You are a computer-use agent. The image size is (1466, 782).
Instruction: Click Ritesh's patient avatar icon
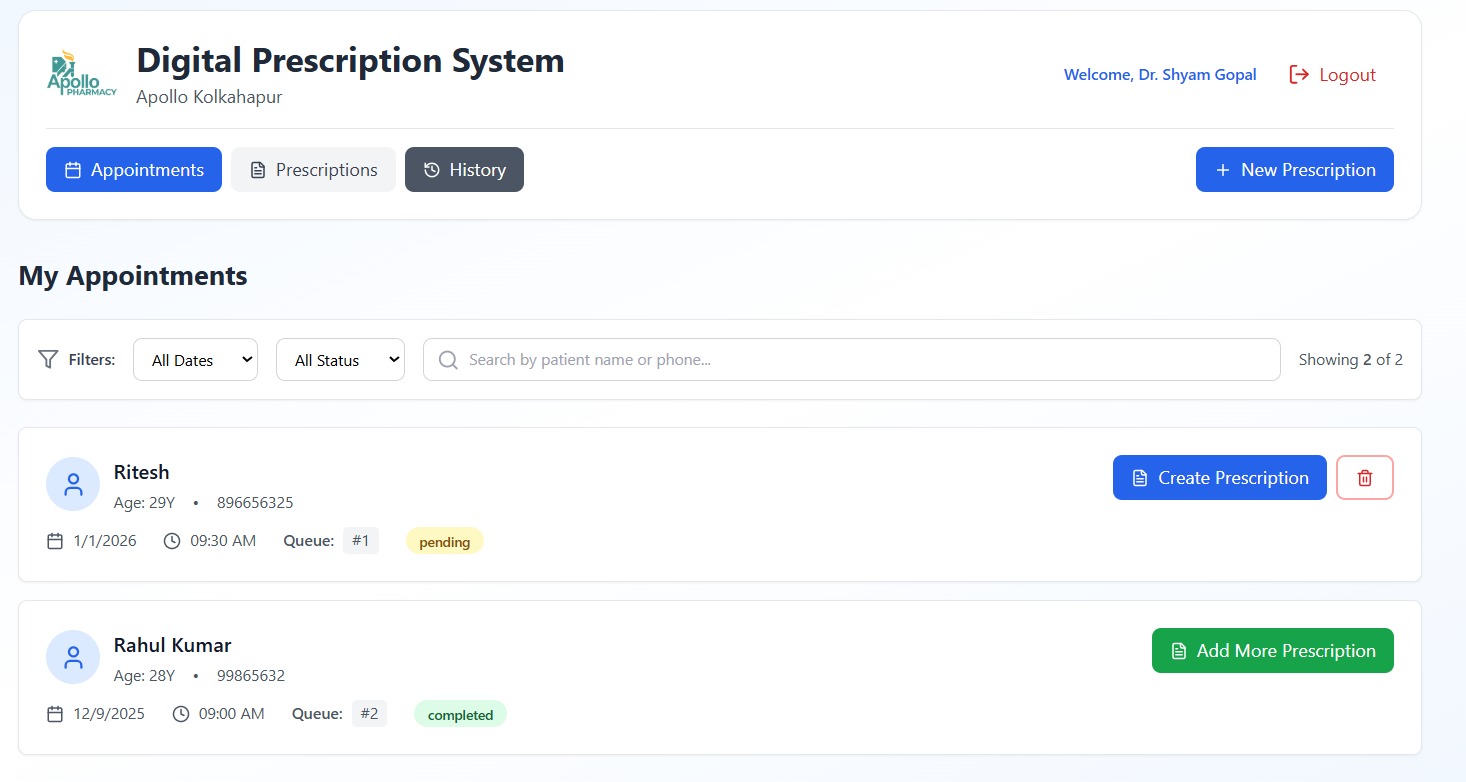[x=73, y=485]
